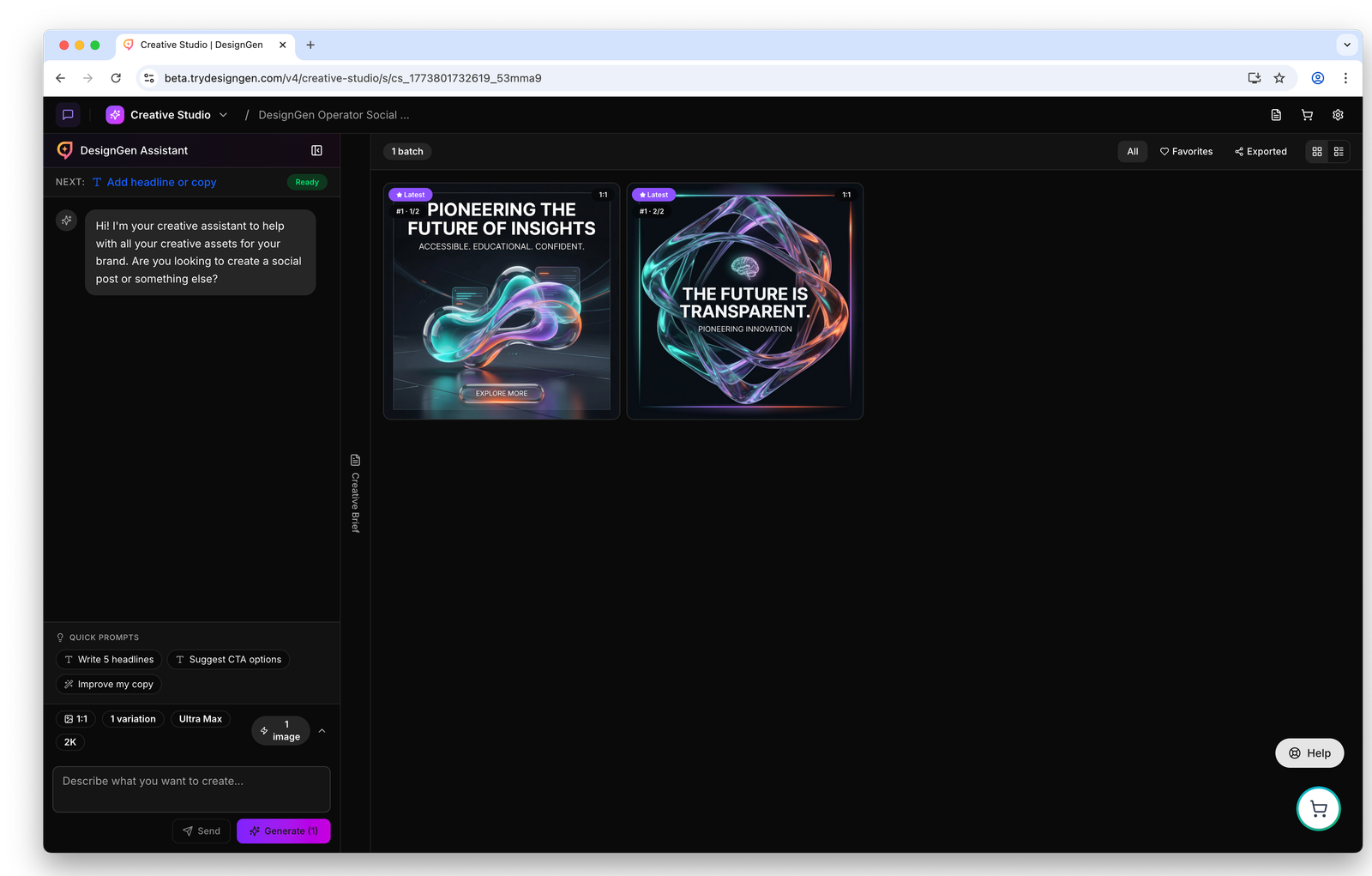Expand the generation settings chevron
The width and height of the screenshot is (1372, 876).
click(322, 731)
